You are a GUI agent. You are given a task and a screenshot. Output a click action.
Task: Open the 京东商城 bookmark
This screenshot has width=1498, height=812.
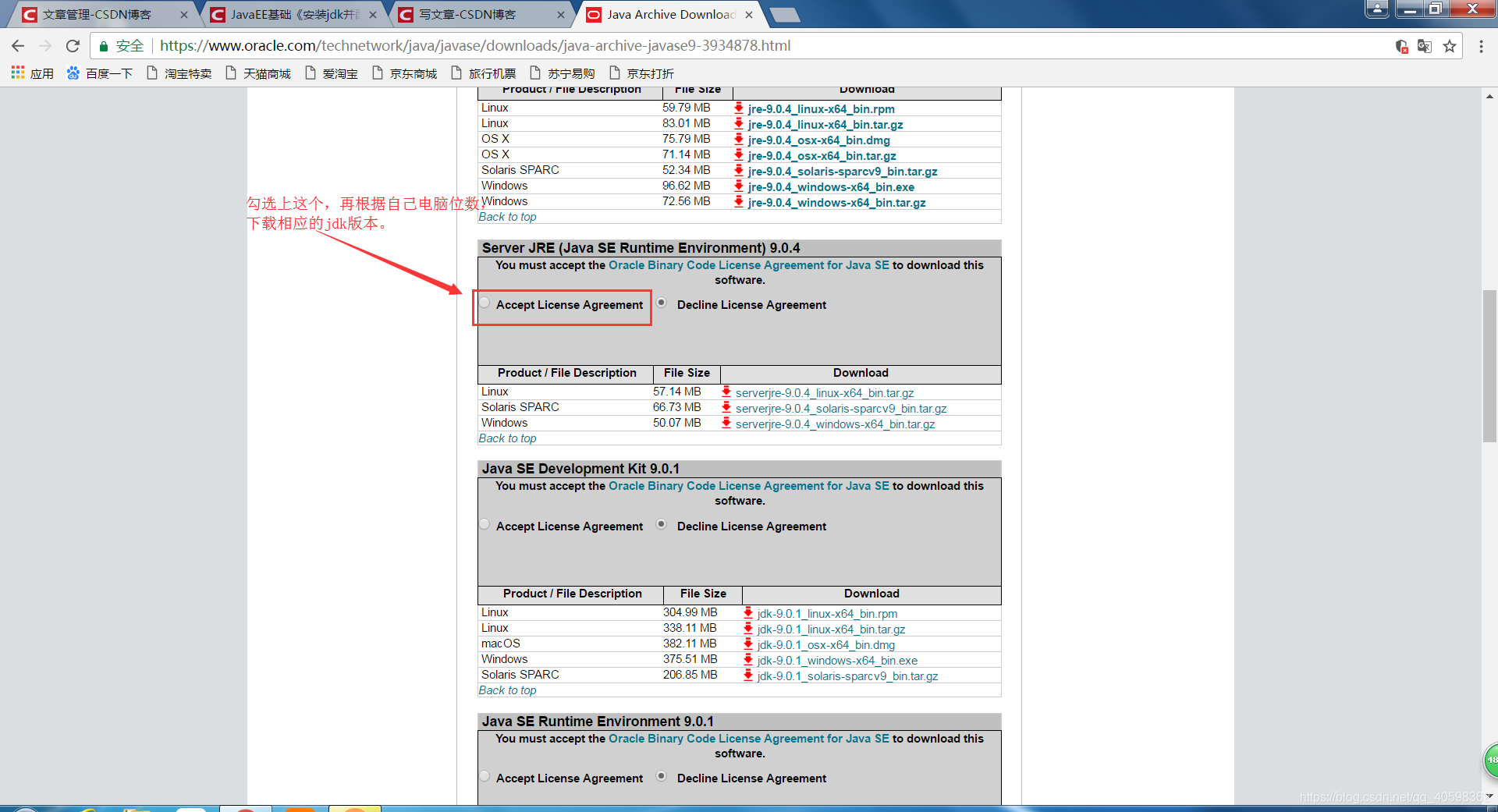405,73
